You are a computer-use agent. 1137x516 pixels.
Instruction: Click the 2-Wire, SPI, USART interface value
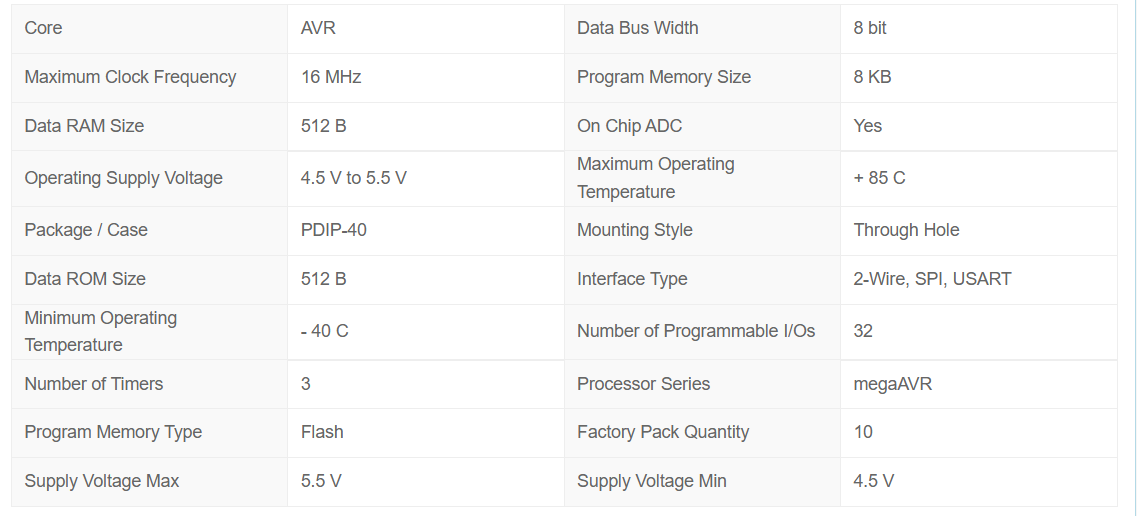click(x=932, y=279)
